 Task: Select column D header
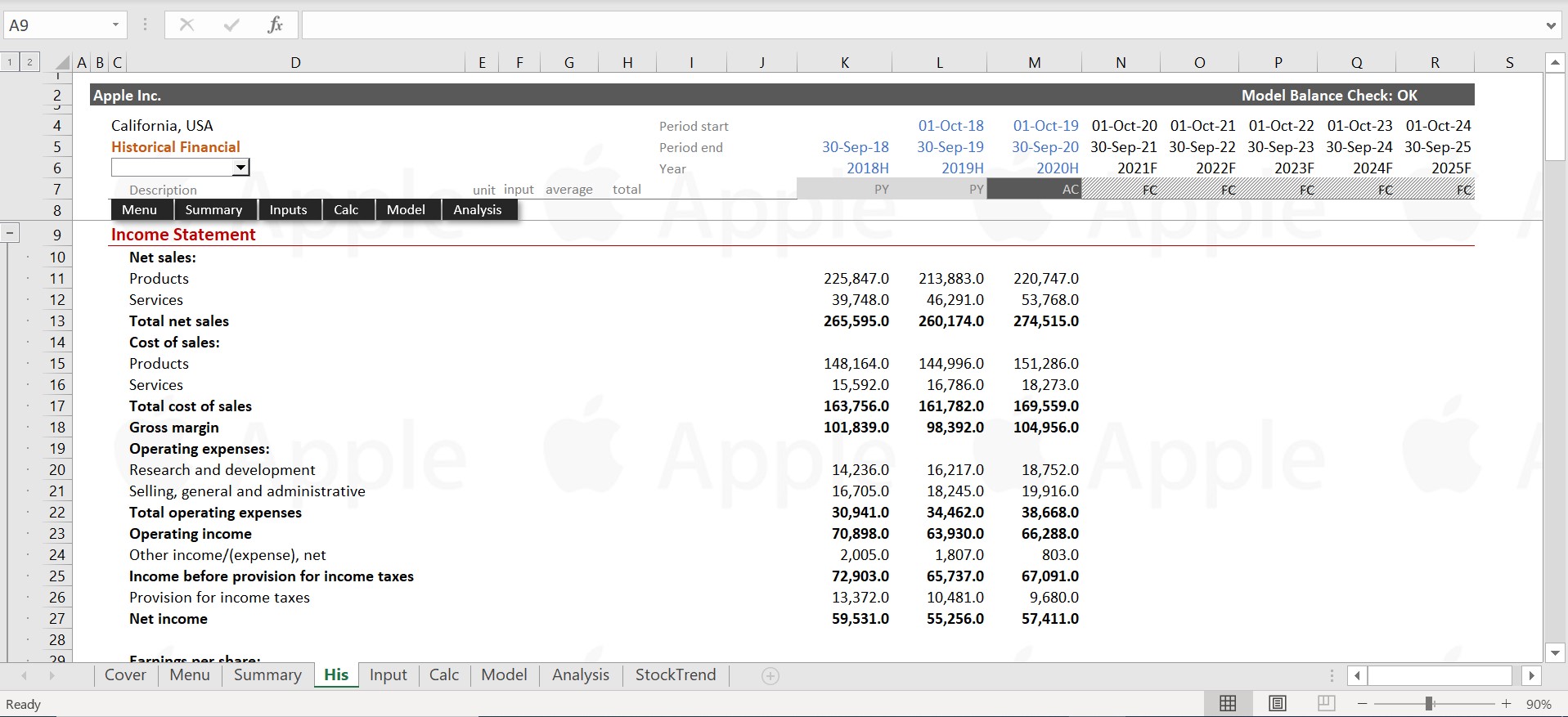pyautogui.click(x=295, y=63)
